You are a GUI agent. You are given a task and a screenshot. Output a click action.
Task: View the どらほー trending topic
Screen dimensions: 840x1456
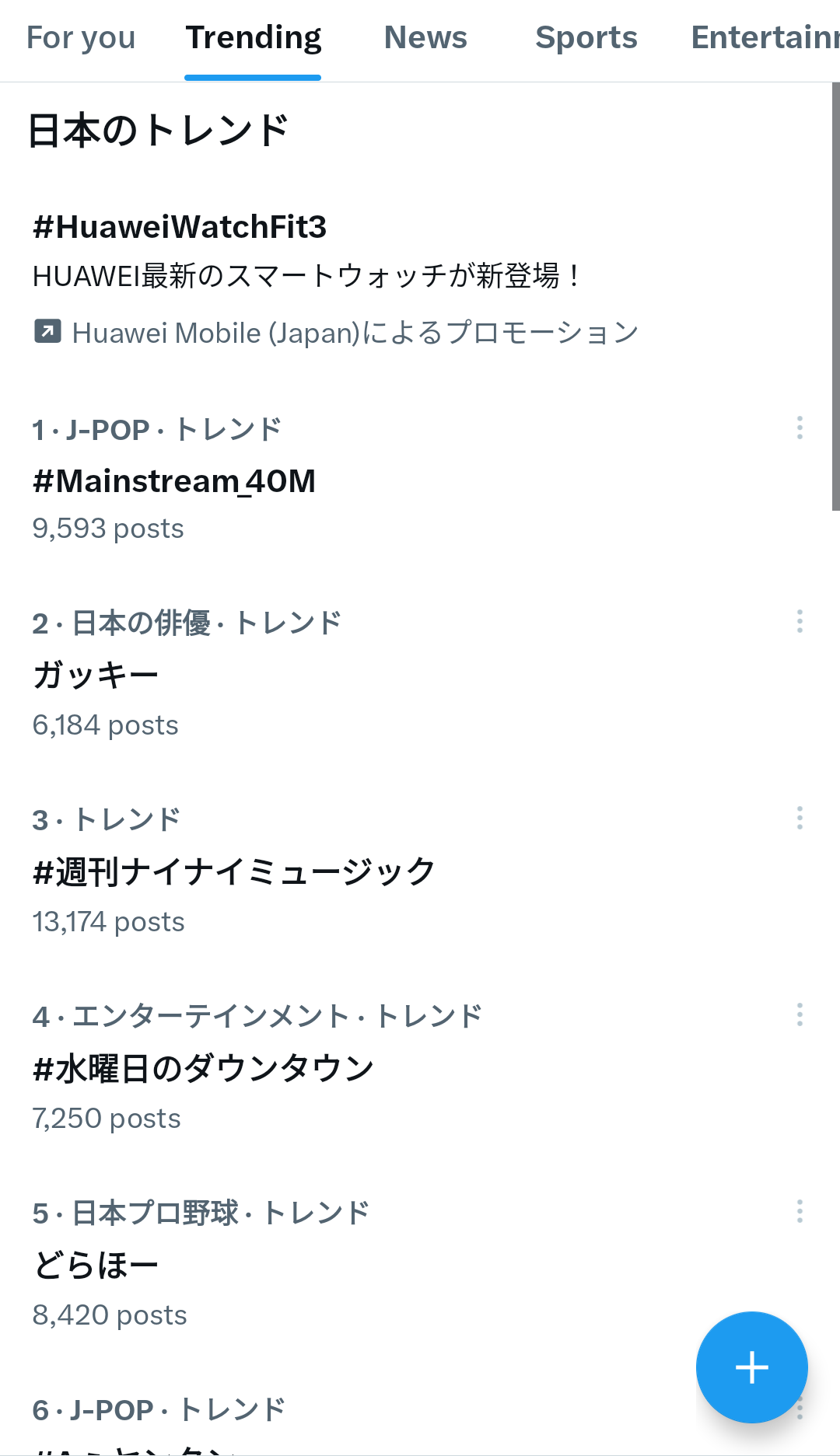click(x=96, y=1265)
